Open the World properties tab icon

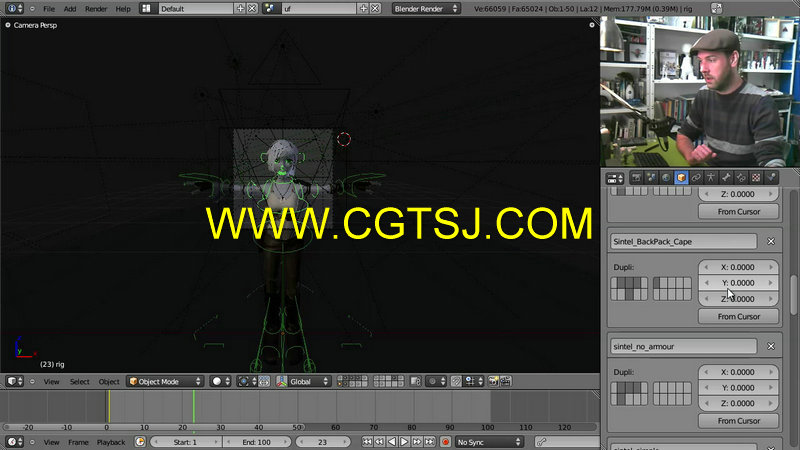point(666,178)
